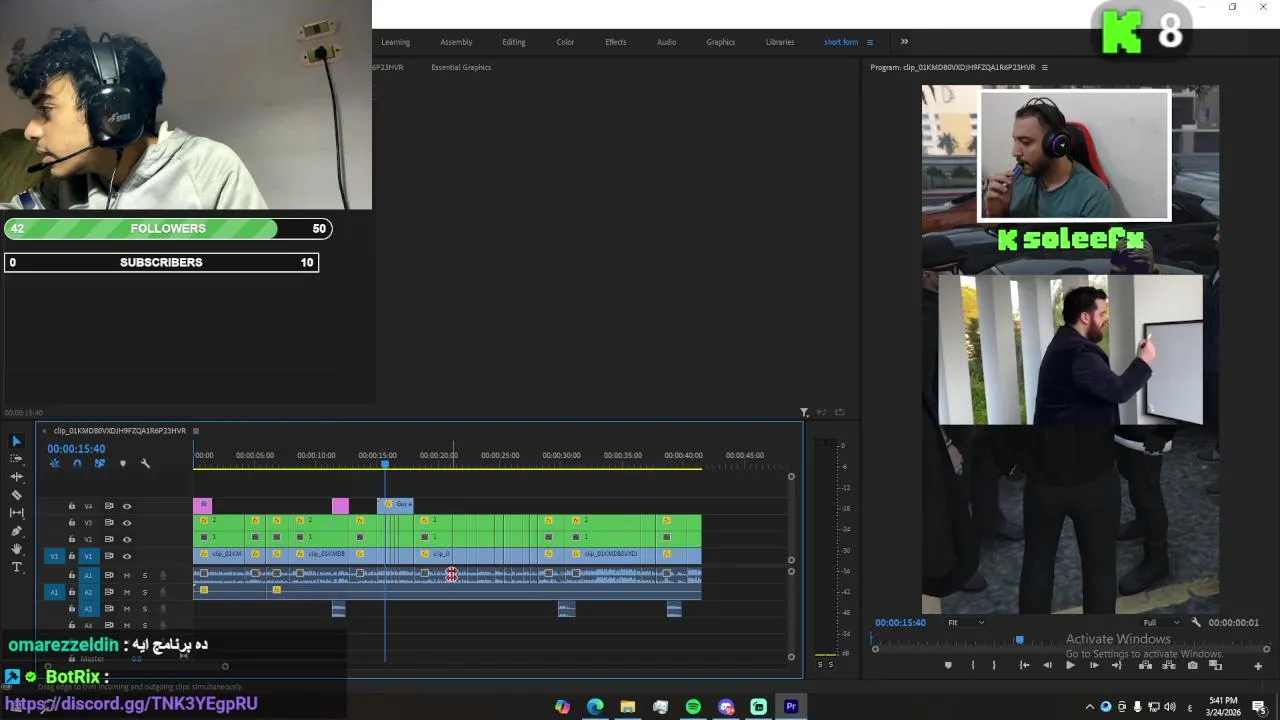This screenshot has height=720, width=1280.
Task: Switch to the Color workspace
Action: (x=565, y=42)
